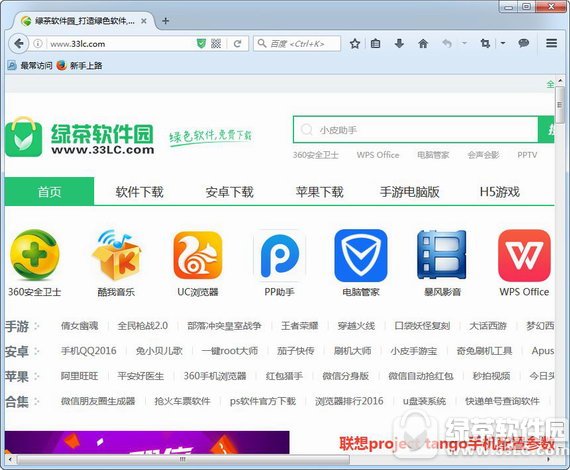Open the chat bubble icon
The image size is (570, 470).
(x=523, y=44)
